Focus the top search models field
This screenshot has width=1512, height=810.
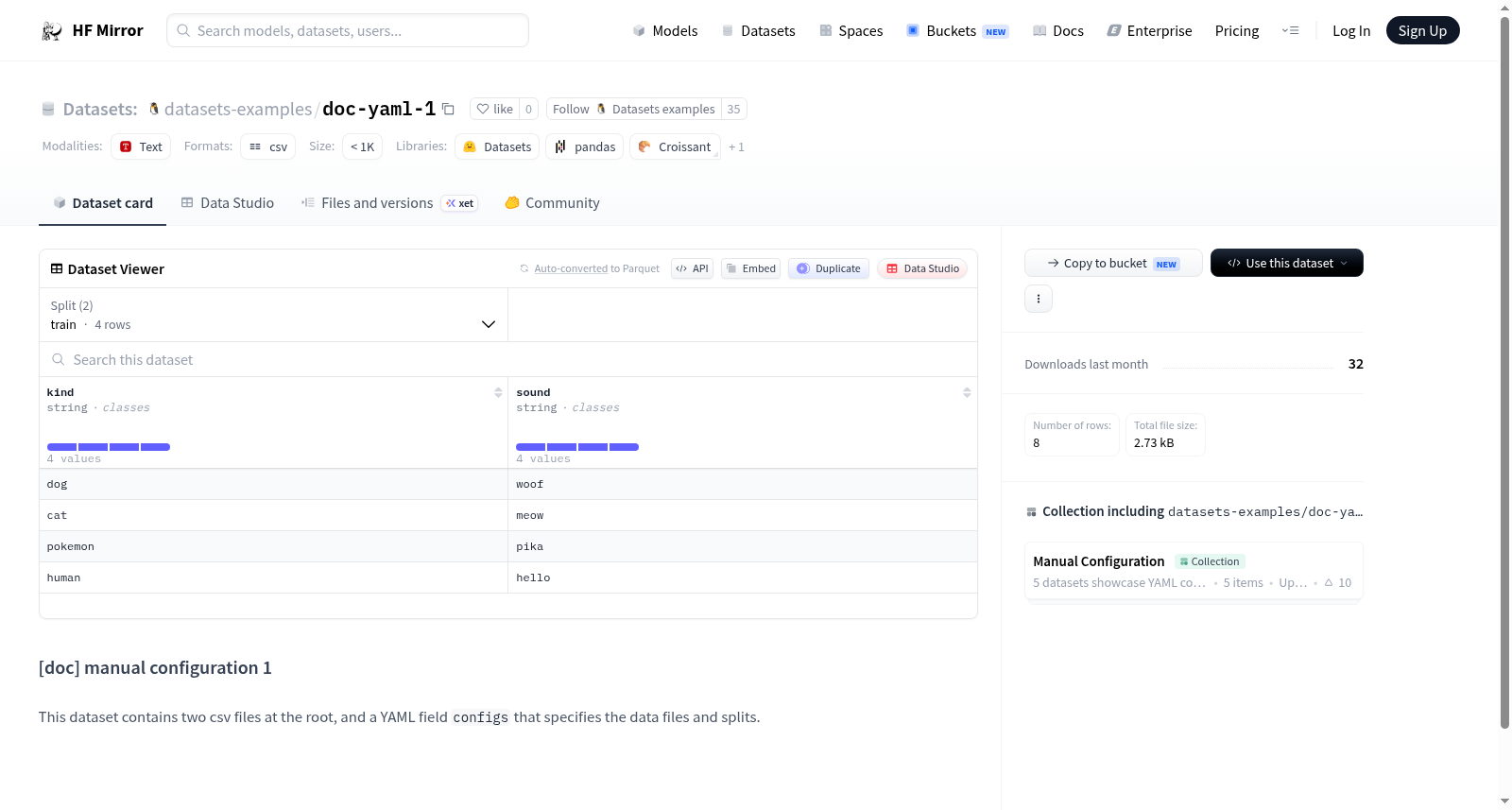(x=348, y=30)
